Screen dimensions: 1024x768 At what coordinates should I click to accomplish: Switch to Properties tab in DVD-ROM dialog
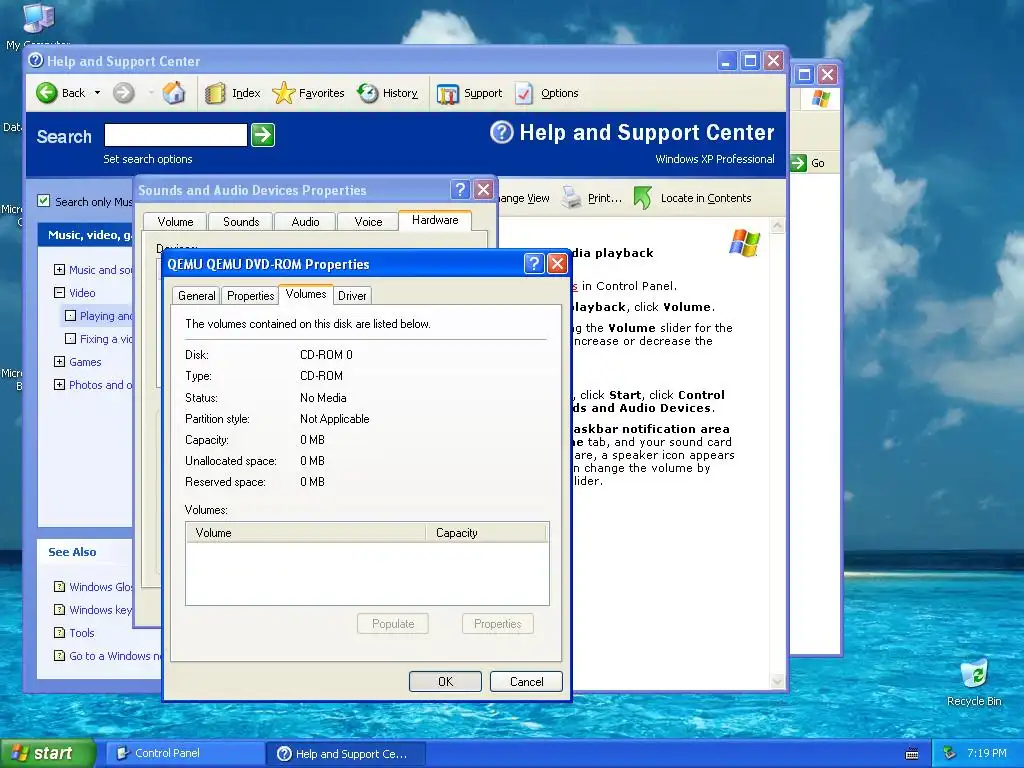tap(250, 296)
